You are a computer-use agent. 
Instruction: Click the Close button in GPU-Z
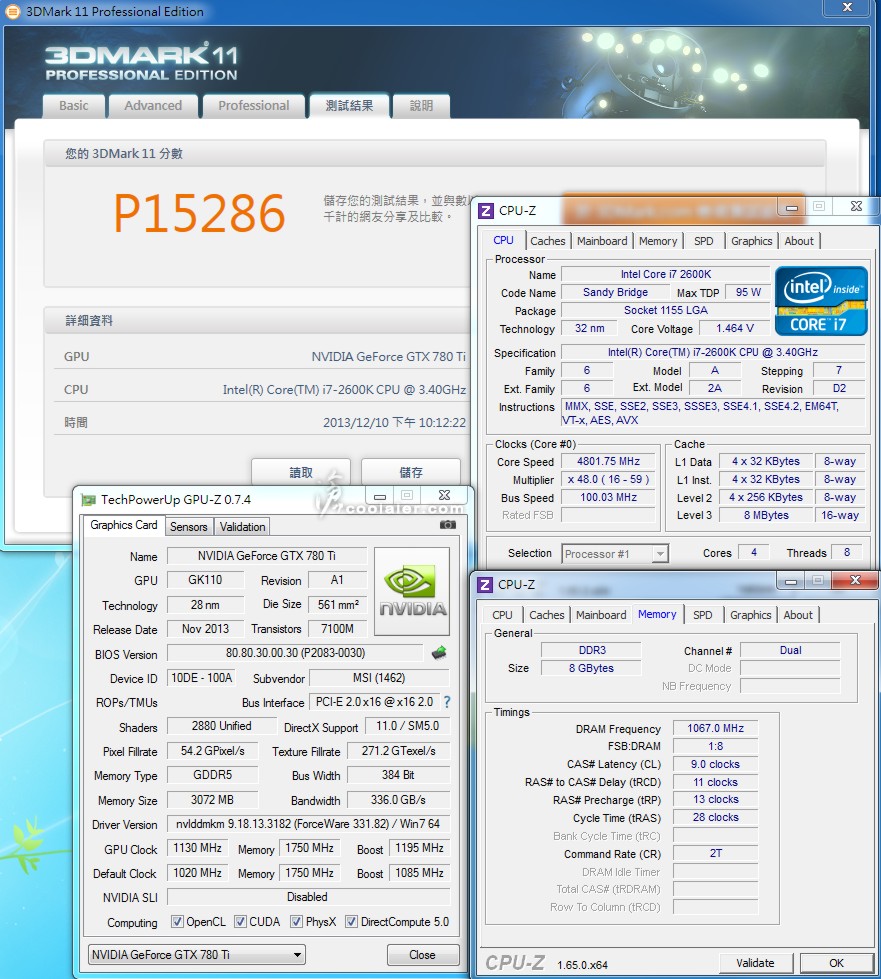[423, 955]
